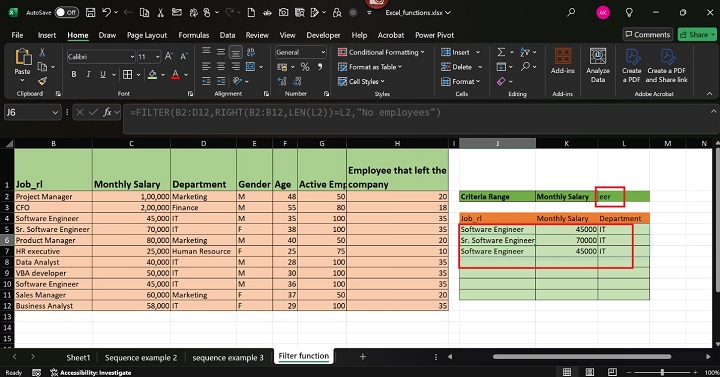Toggle the AutoSave switch

pos(67,13)
